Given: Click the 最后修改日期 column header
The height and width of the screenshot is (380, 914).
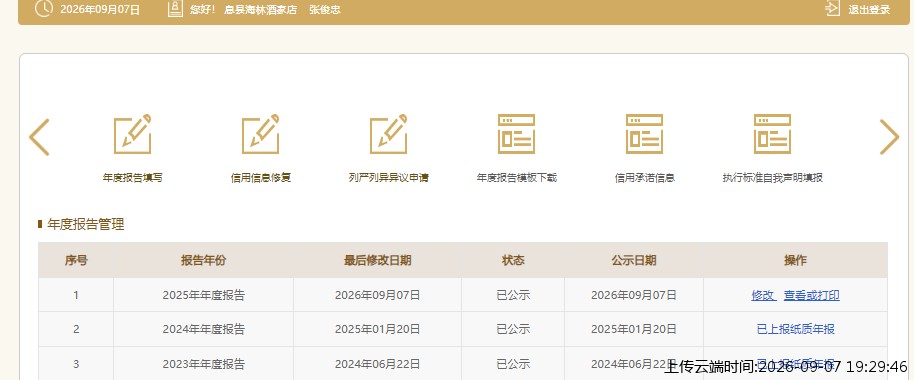Looking at the screenshot, I should click(377, 261).
